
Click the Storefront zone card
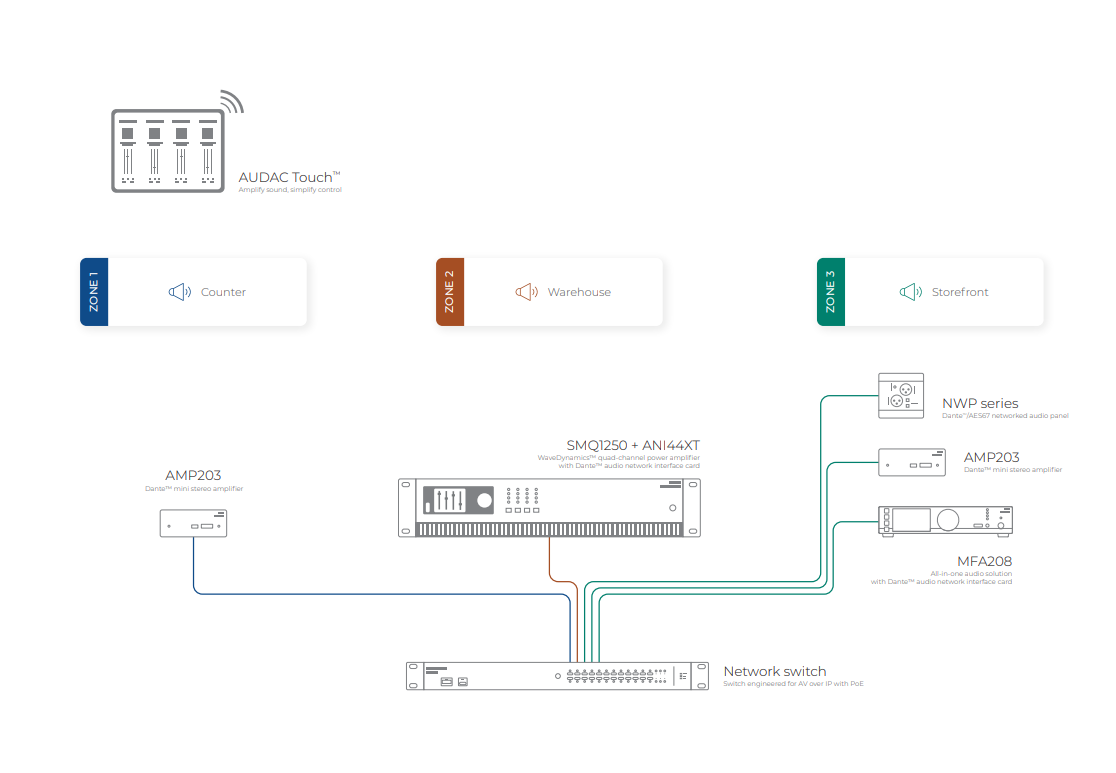click(x=930, y=292)
